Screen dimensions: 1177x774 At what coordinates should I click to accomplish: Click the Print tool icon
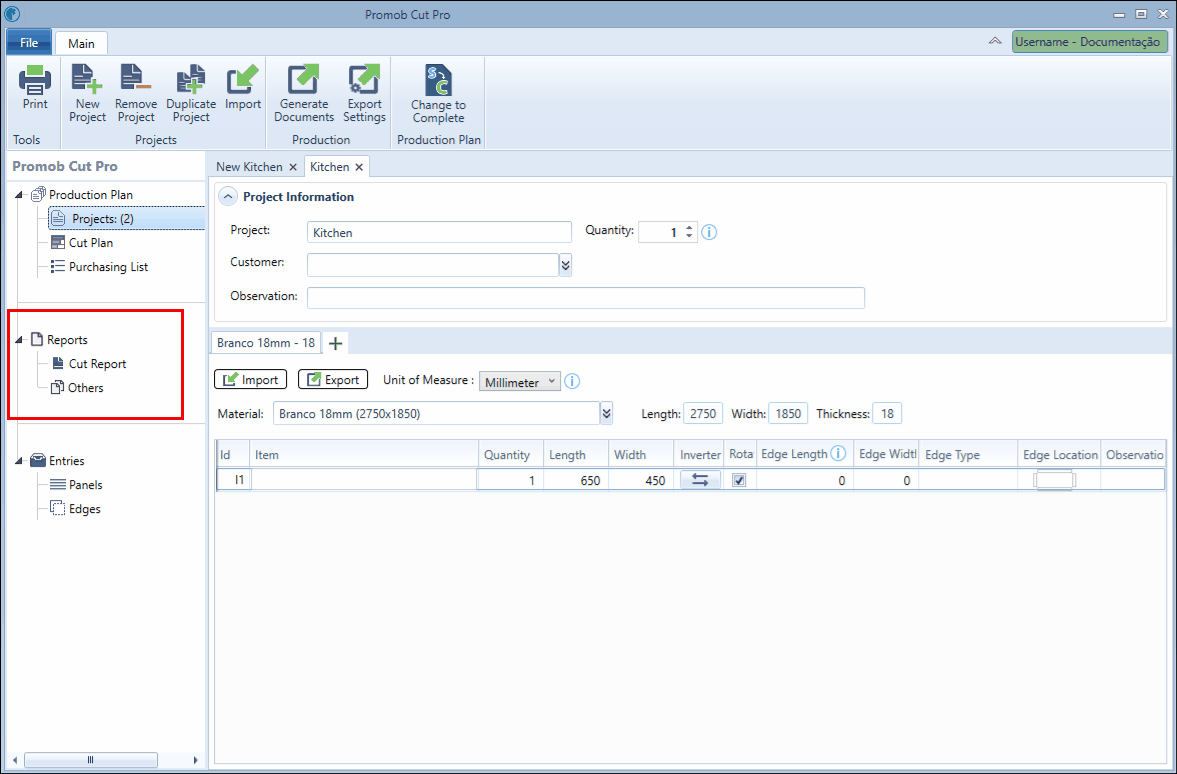coord(35,80)
